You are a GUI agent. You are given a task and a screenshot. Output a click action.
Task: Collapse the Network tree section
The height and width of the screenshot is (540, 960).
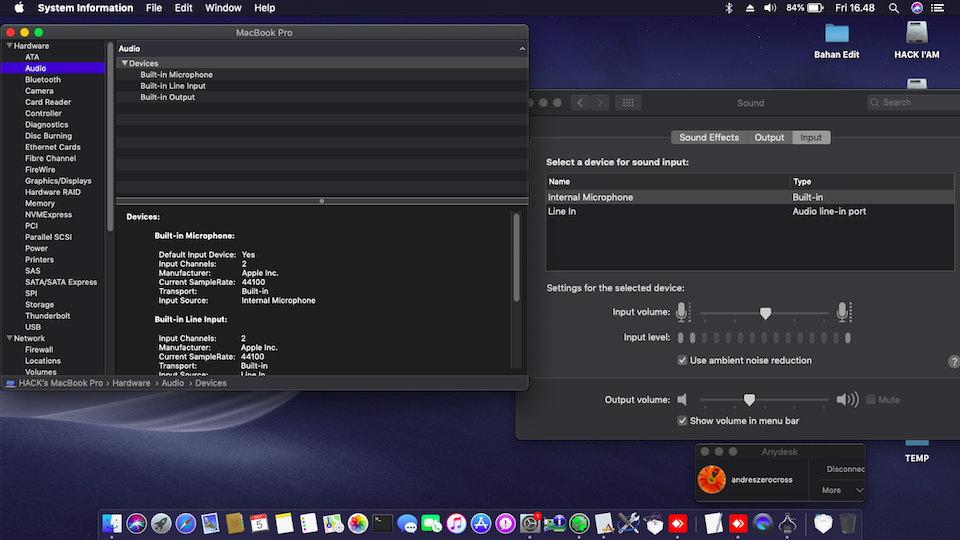point(9,338)
